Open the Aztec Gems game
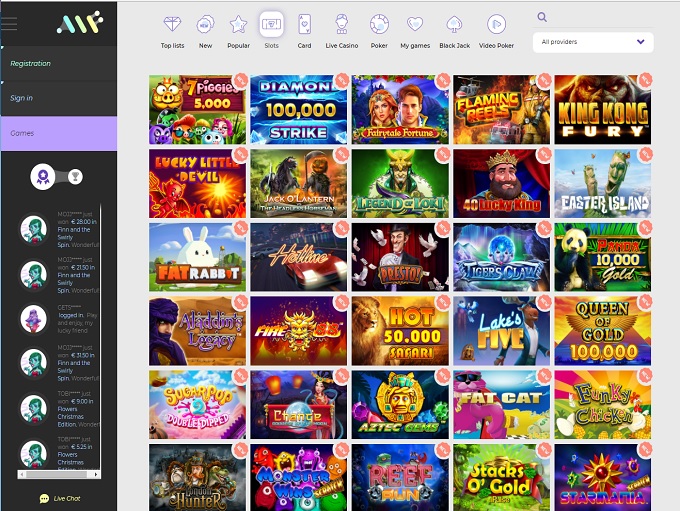The image size is (680, 511). coord(400,405)
